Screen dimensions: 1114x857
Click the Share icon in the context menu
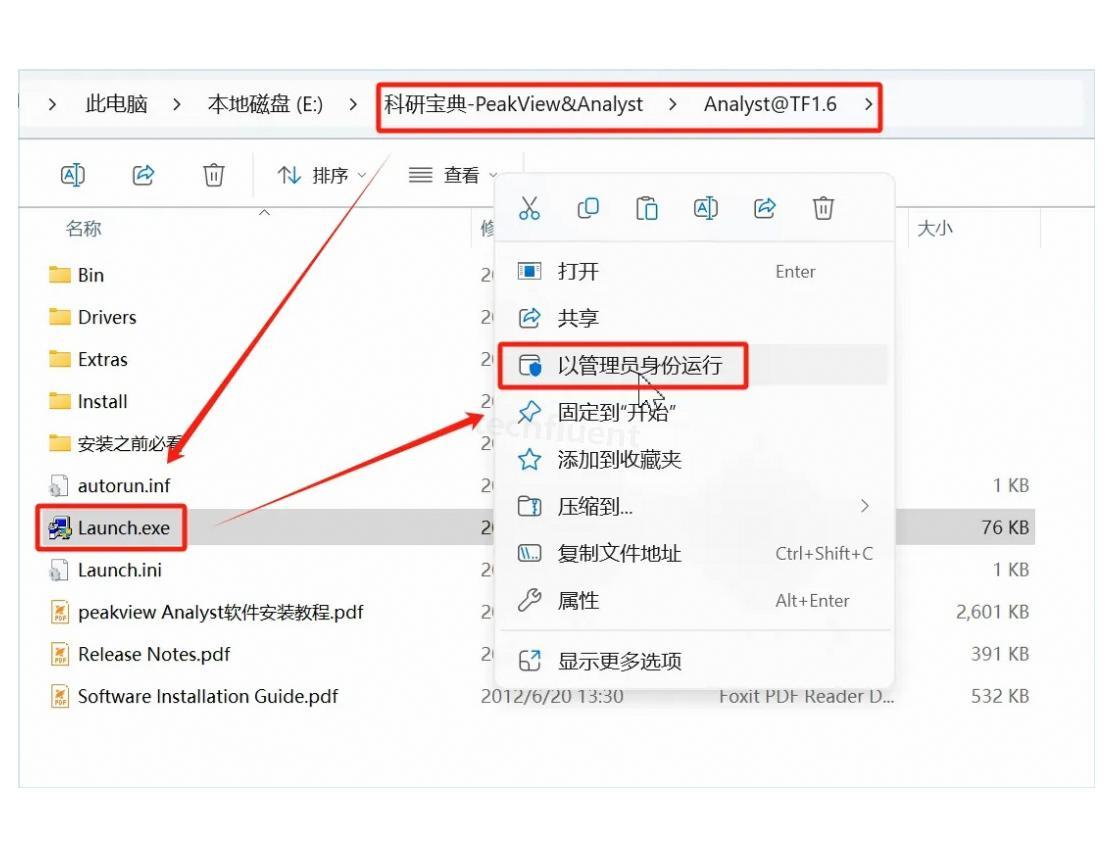pyautogui.click(x=763, y=208)
